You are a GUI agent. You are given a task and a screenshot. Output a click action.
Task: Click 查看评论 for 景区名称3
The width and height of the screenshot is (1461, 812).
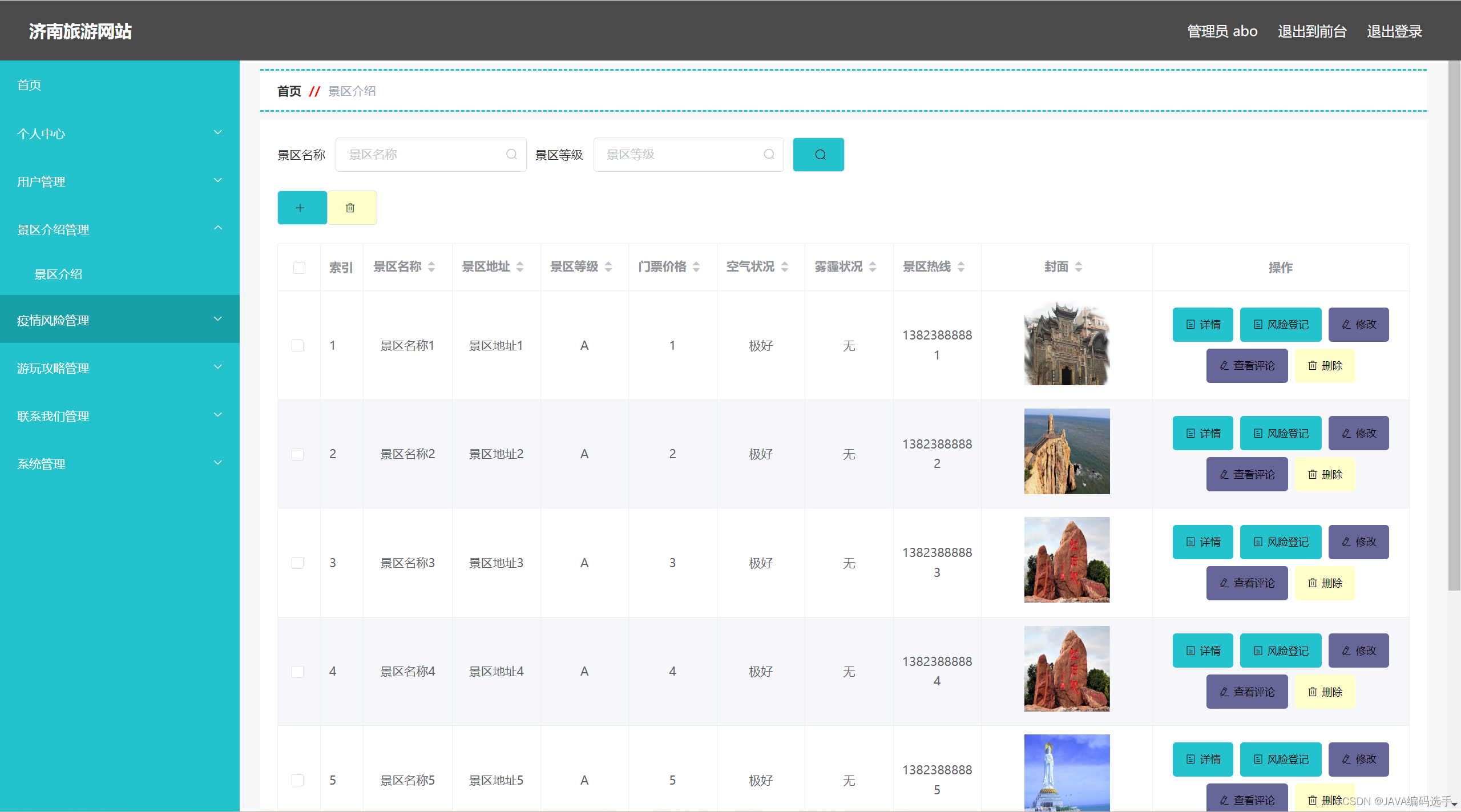click(x=1246, y=583)
